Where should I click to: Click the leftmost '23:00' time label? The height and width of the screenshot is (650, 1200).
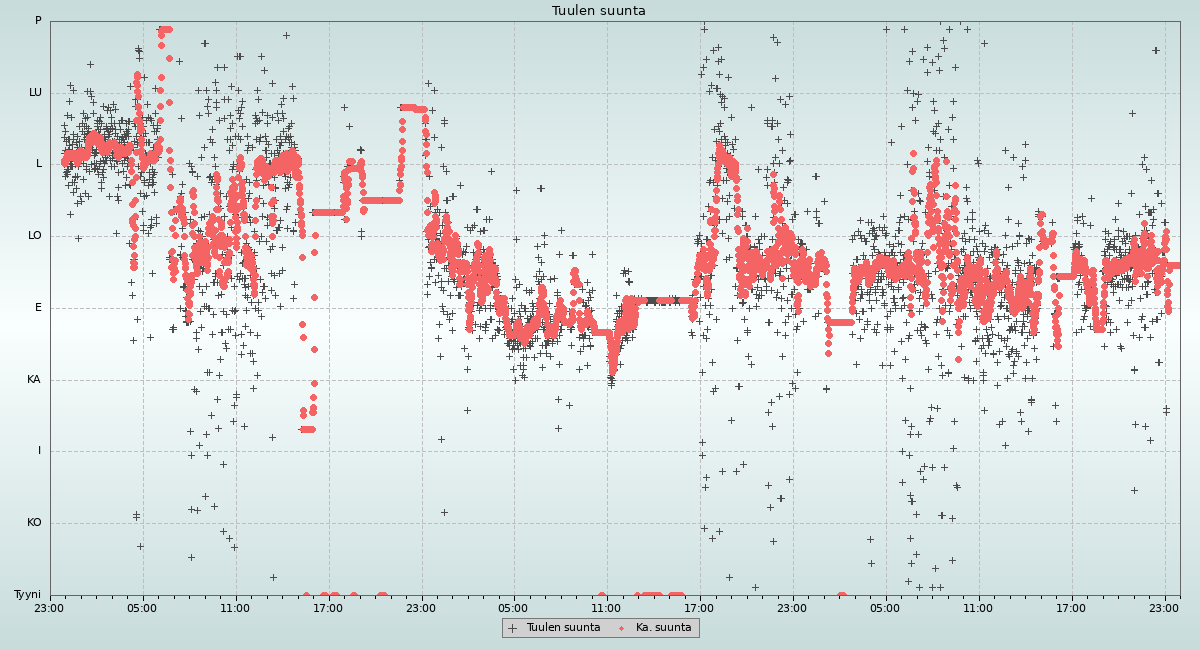point(50,608)
